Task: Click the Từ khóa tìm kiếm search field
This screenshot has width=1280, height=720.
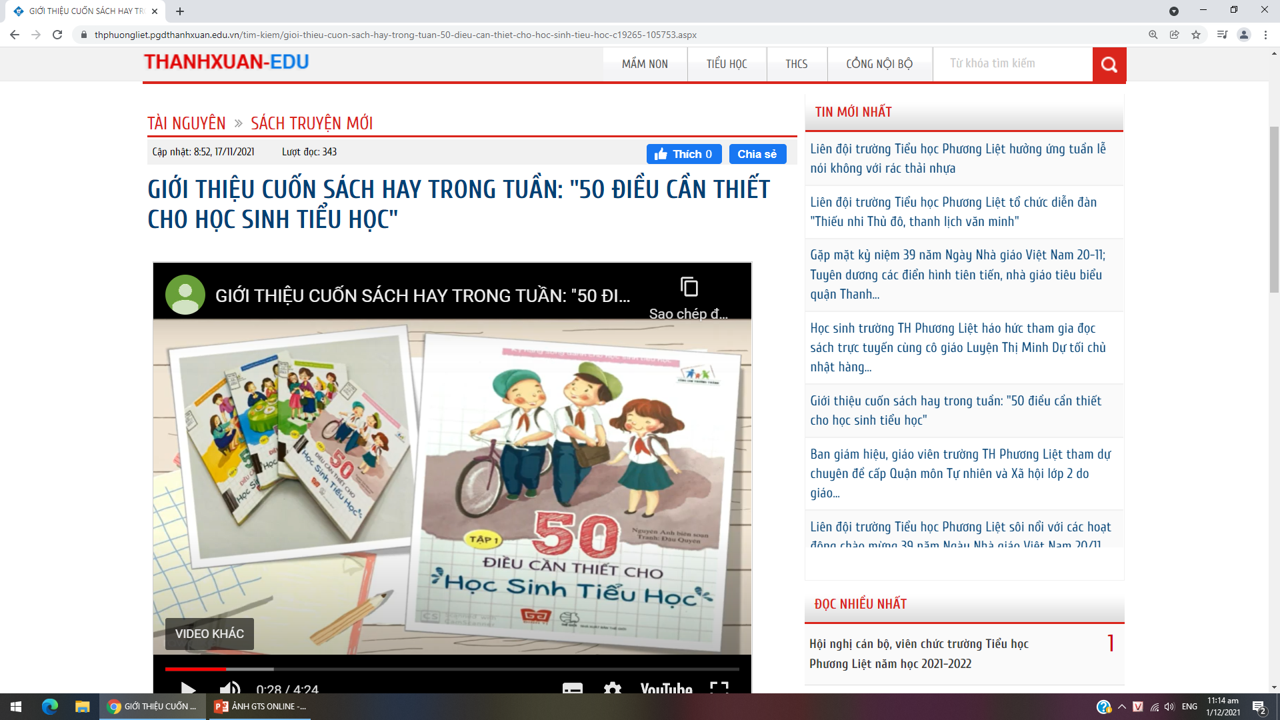Action: (x=1013, y=64)
